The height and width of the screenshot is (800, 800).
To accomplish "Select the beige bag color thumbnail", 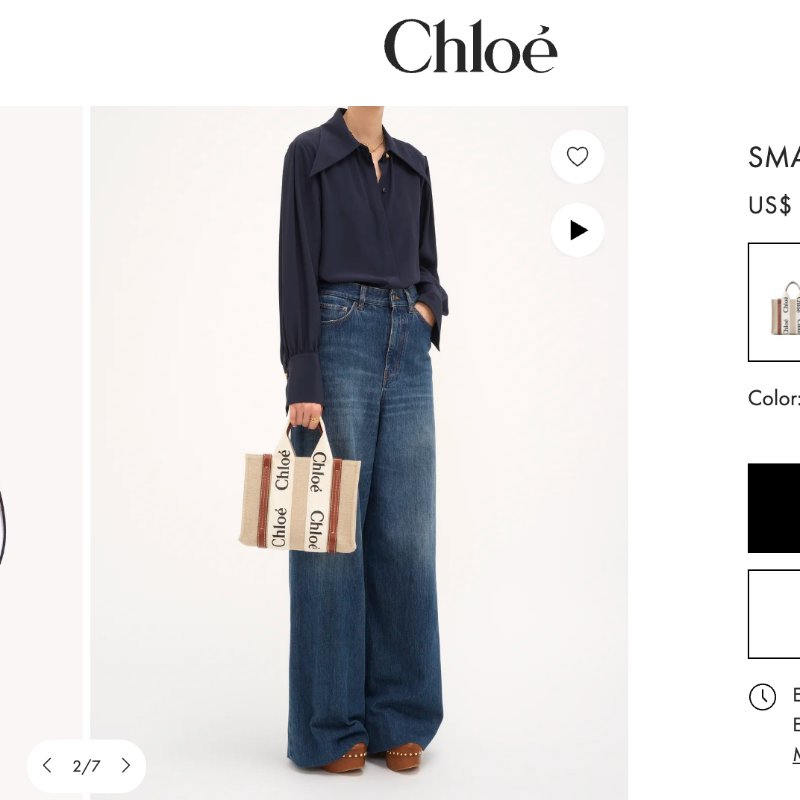I will (x=774, y=303).
